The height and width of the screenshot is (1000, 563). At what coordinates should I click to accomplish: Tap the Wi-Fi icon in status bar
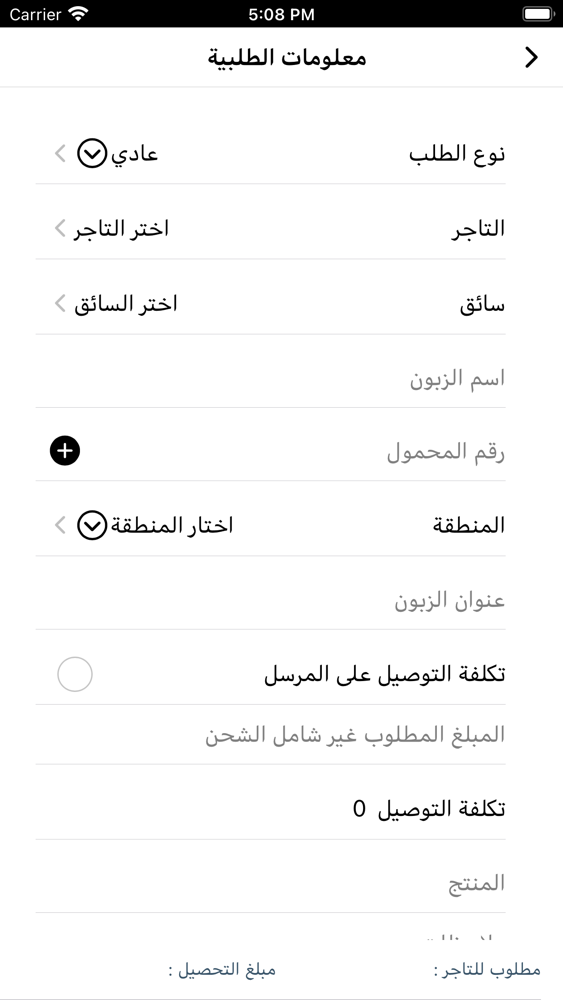(78, 14)
